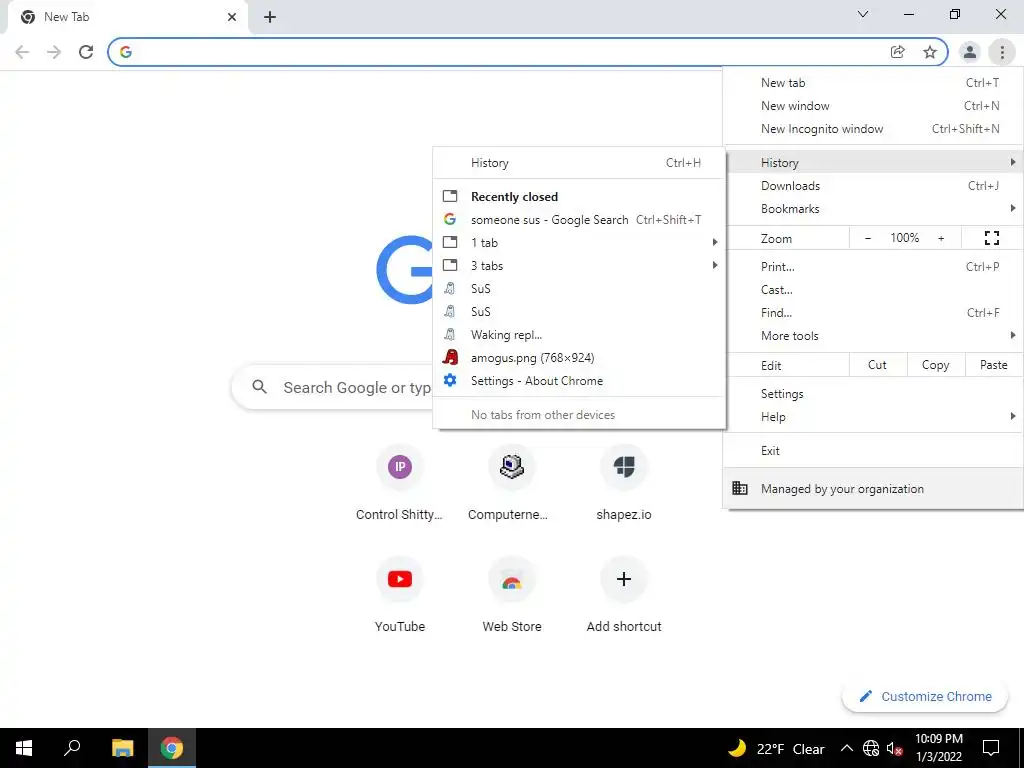Reload the page with the refresh icon
The height and width of the screenshot is (768, 1024).
[x=86, y=52]
